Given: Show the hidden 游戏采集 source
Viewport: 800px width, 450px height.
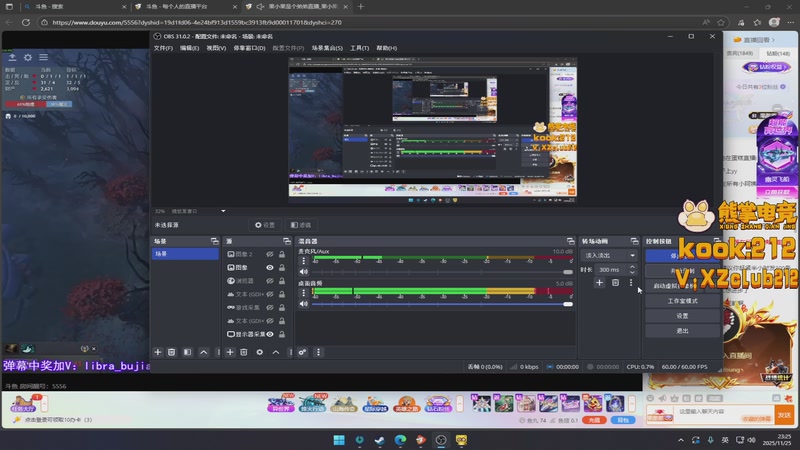Looking at the screenshot, I should (270, 308).
